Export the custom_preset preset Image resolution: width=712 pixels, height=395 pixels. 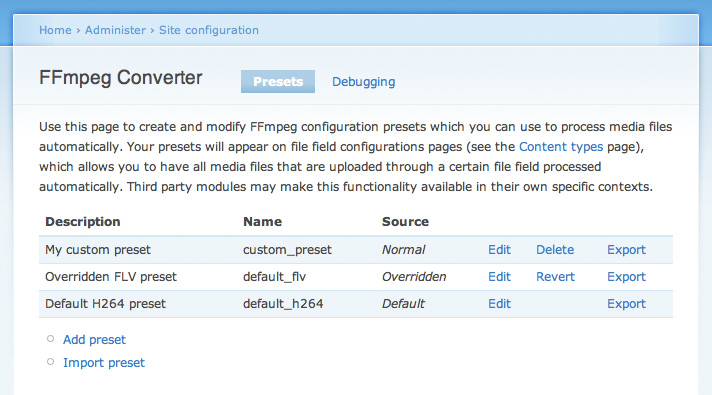(626, 250)
